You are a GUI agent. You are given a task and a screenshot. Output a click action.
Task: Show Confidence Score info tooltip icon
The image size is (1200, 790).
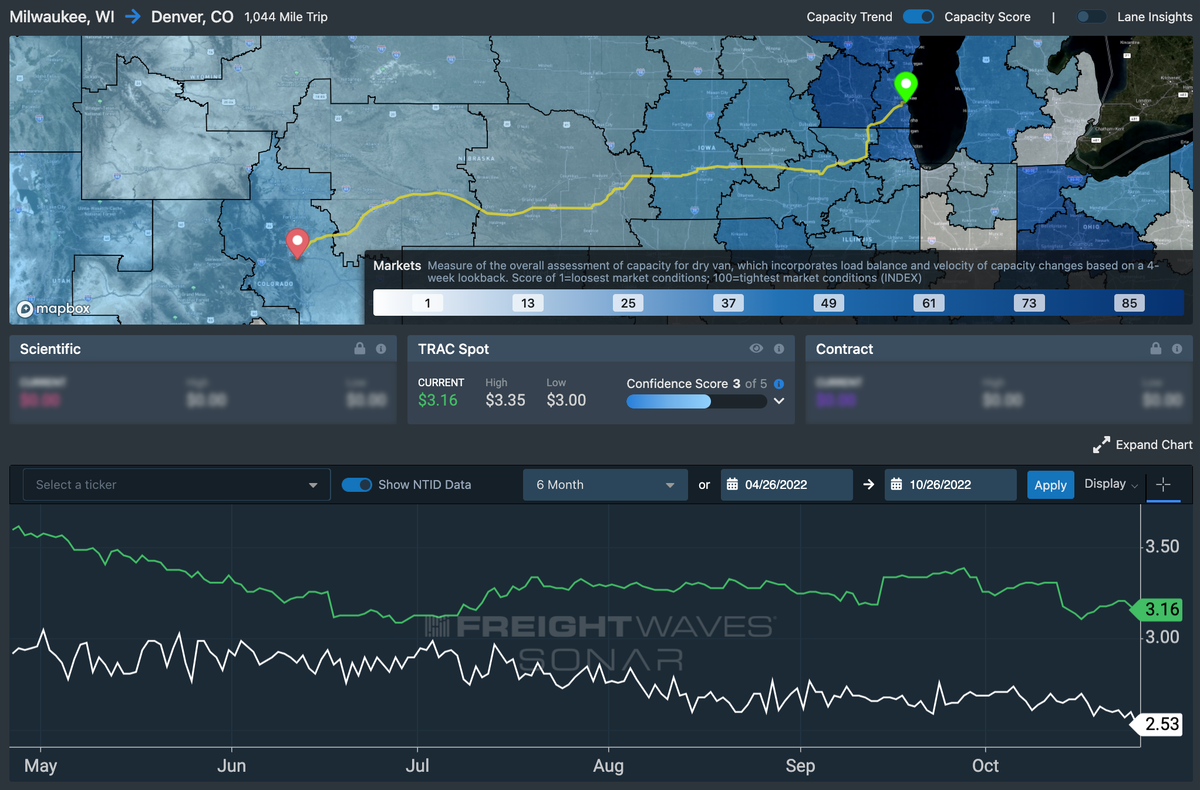779,384
